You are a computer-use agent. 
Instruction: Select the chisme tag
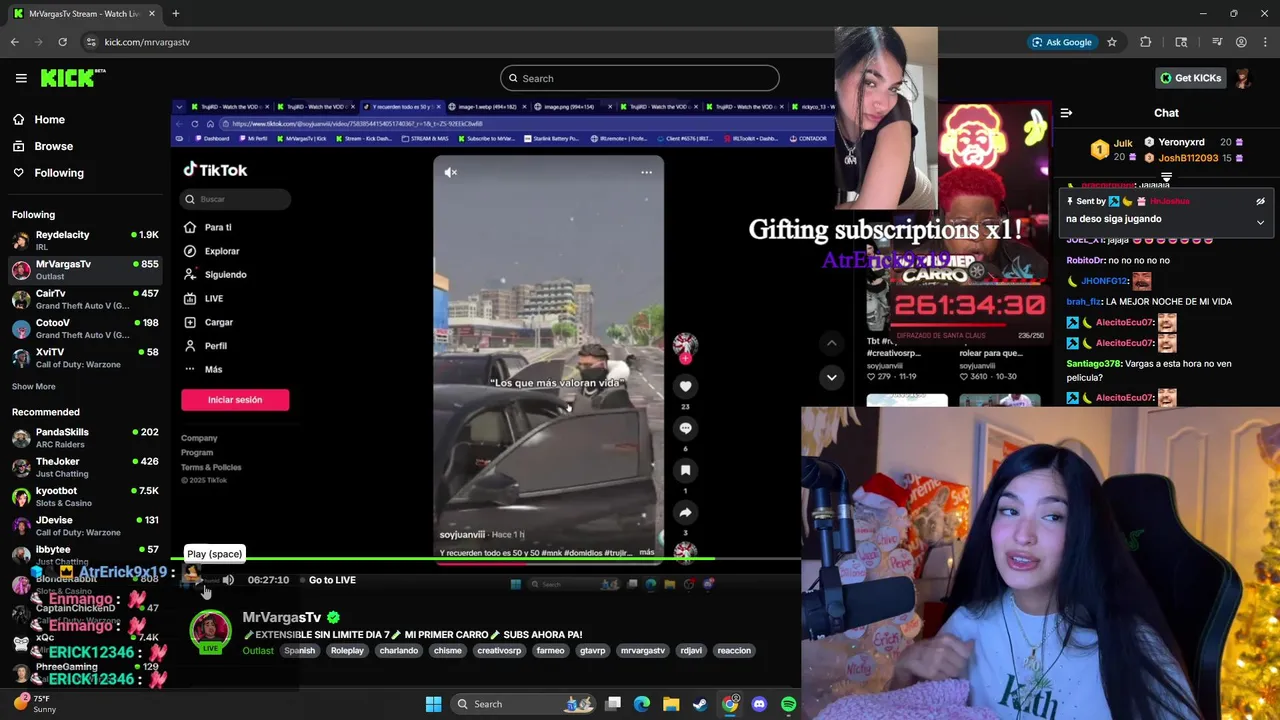pos(448,651)
